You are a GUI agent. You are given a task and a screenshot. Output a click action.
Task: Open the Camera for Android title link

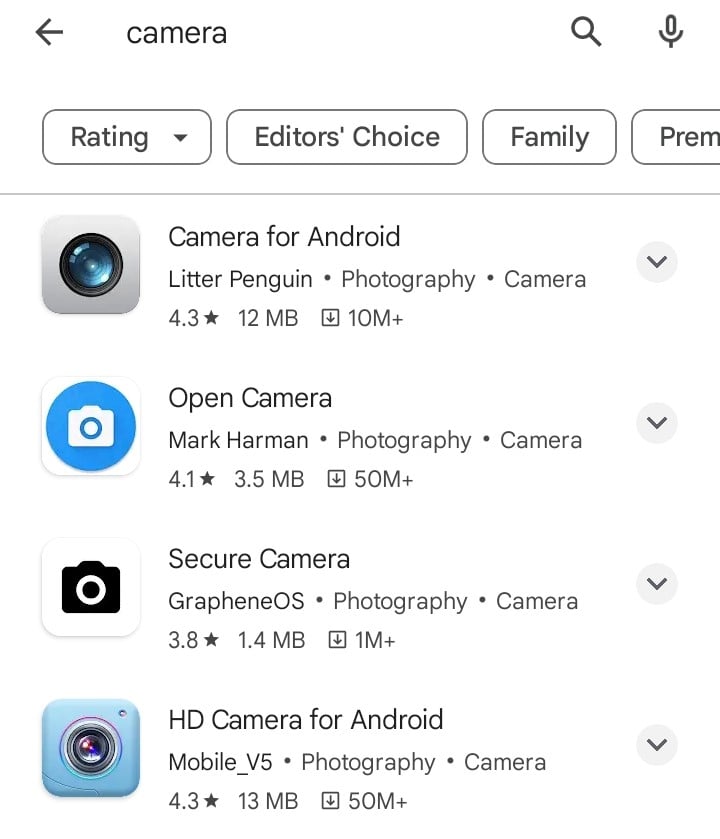tap(284, 237)
